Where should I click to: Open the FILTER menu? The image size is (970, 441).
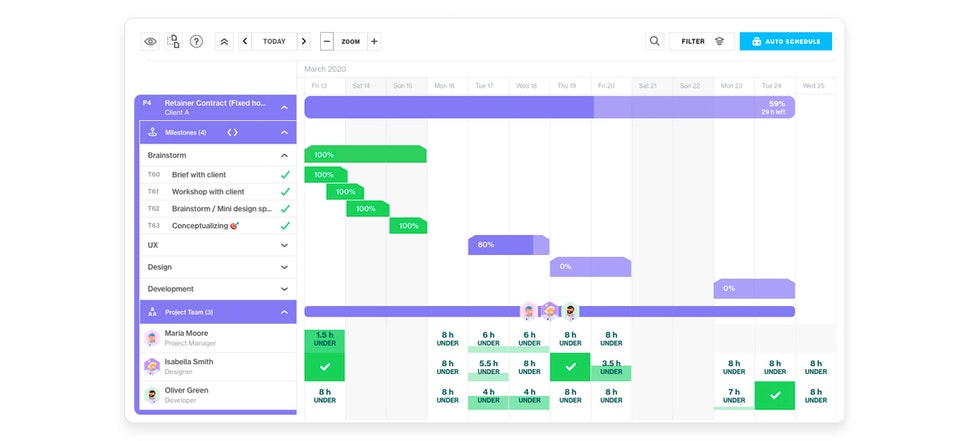pyautogui.click(x=702, y=41)
